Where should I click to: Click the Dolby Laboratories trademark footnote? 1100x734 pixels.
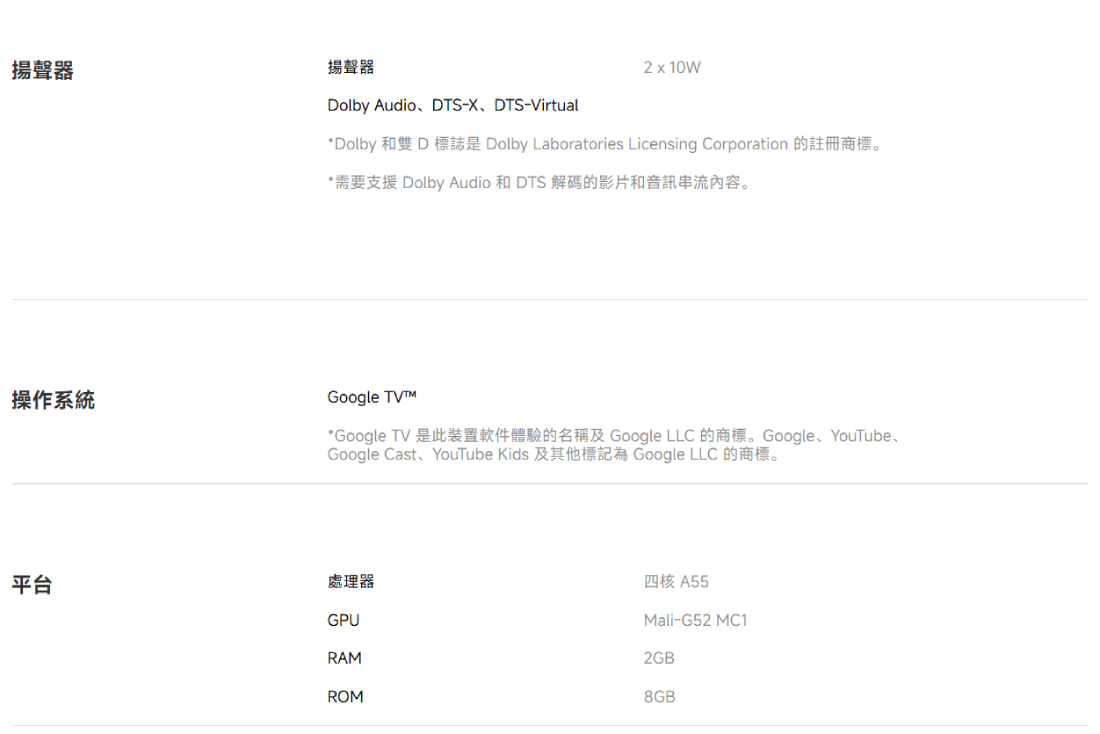coord(605,144)
